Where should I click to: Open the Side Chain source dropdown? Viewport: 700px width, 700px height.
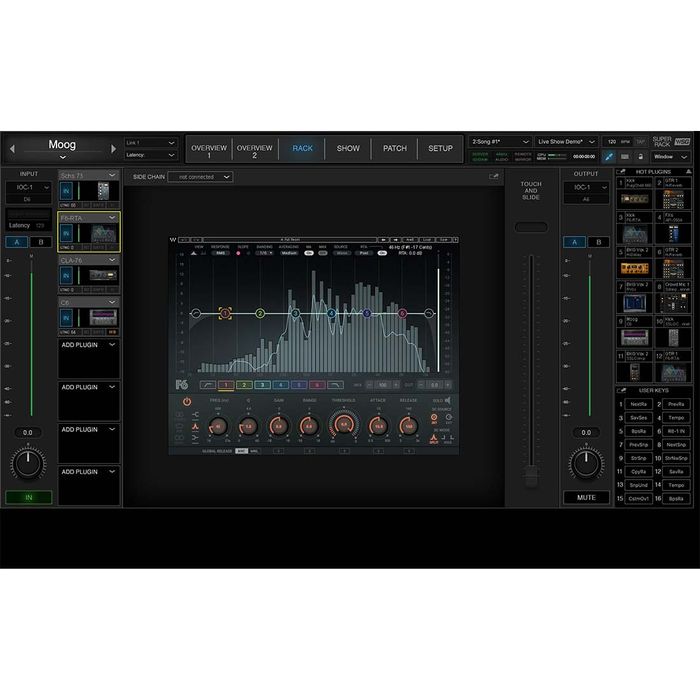(200, 177)
